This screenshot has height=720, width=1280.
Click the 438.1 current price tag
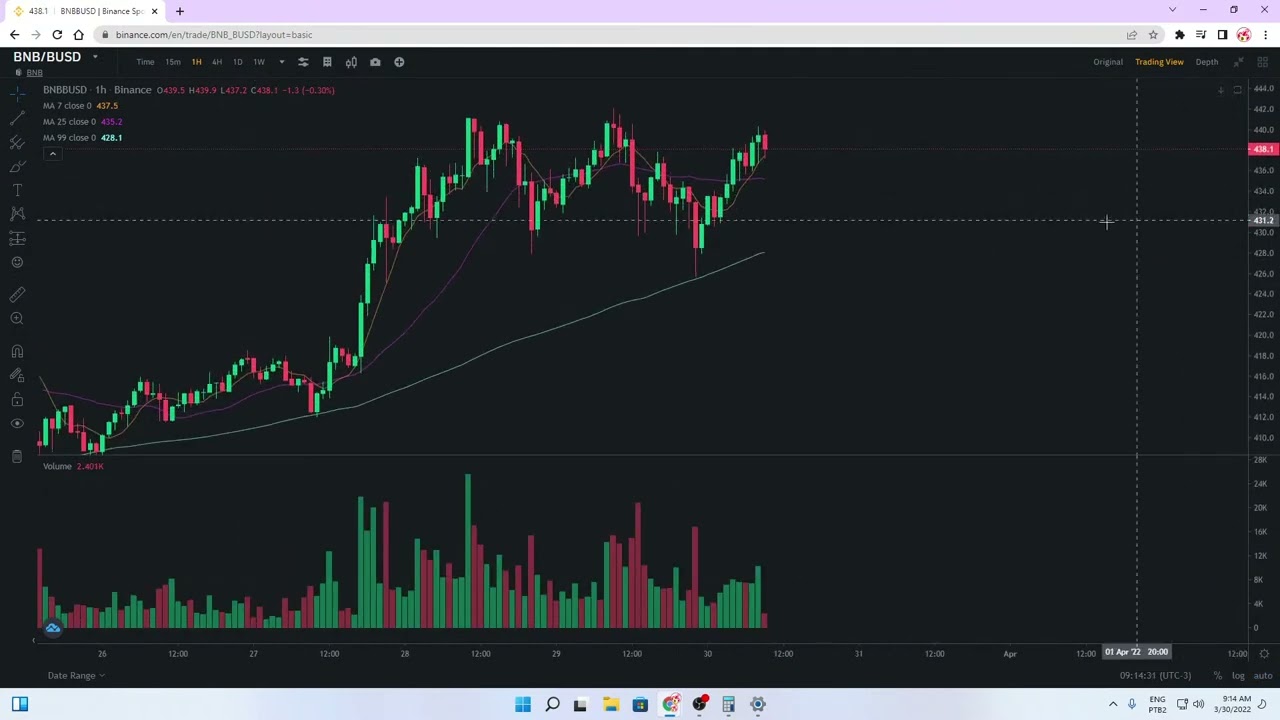pyautogui.click(x=1262, y=150)
